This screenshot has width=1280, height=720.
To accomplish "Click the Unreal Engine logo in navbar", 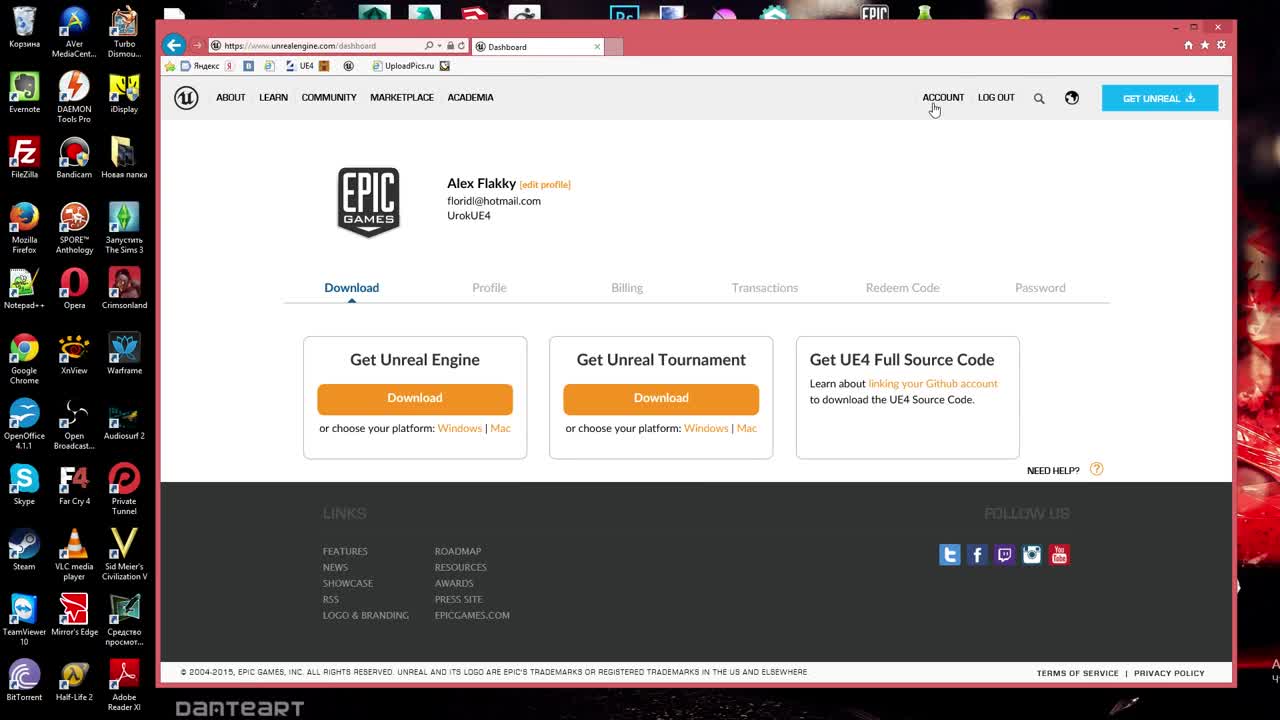I will pos(186,97).
